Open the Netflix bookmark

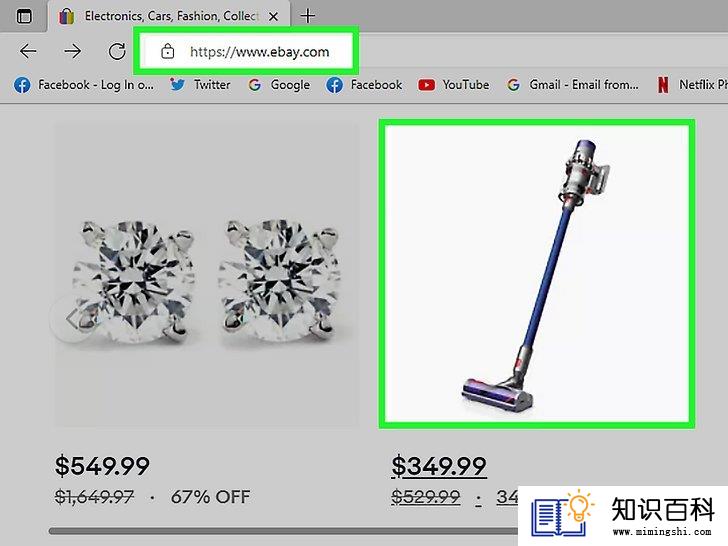pos(692,85)
